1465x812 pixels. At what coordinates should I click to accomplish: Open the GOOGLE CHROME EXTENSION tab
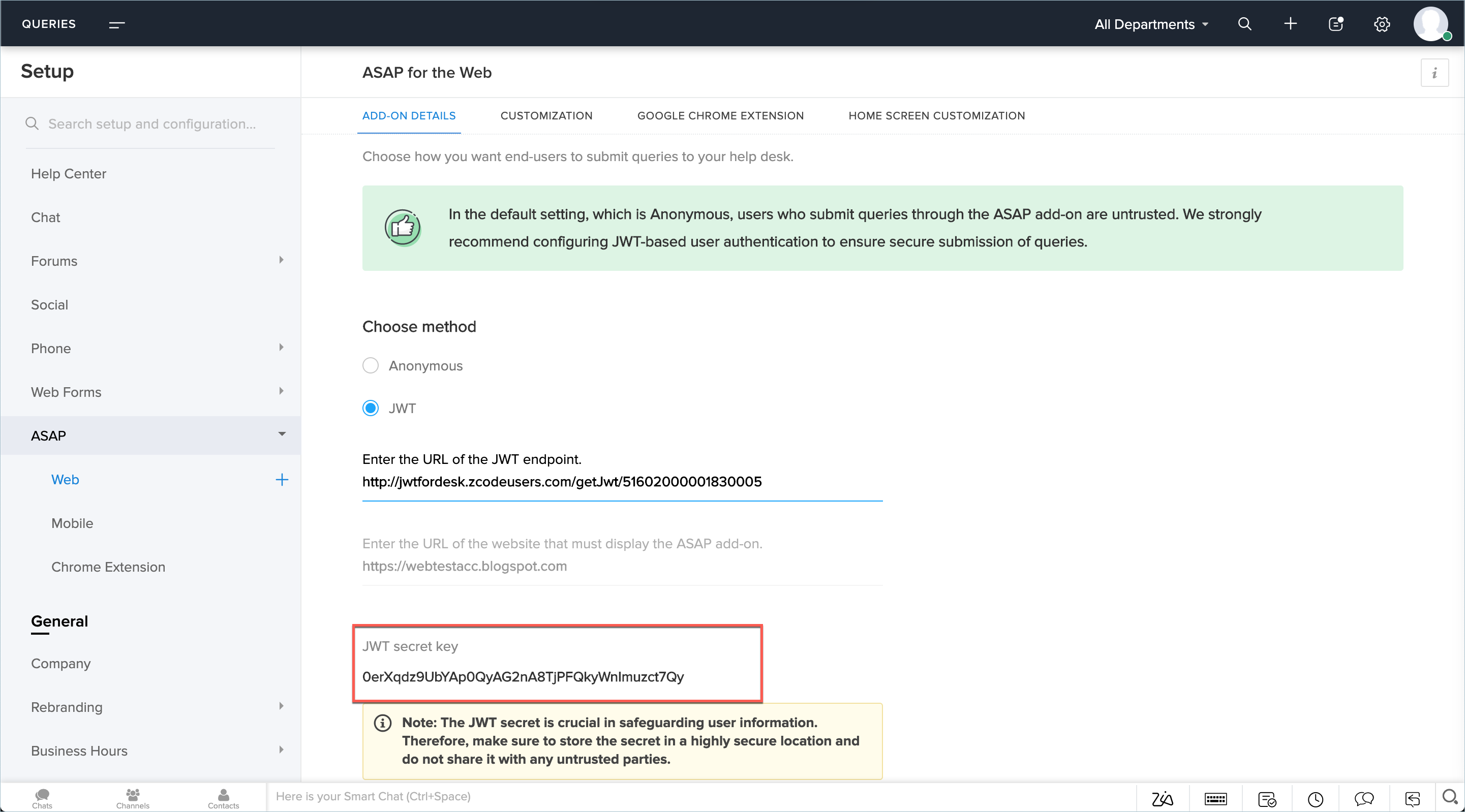[x=720, y=115]
